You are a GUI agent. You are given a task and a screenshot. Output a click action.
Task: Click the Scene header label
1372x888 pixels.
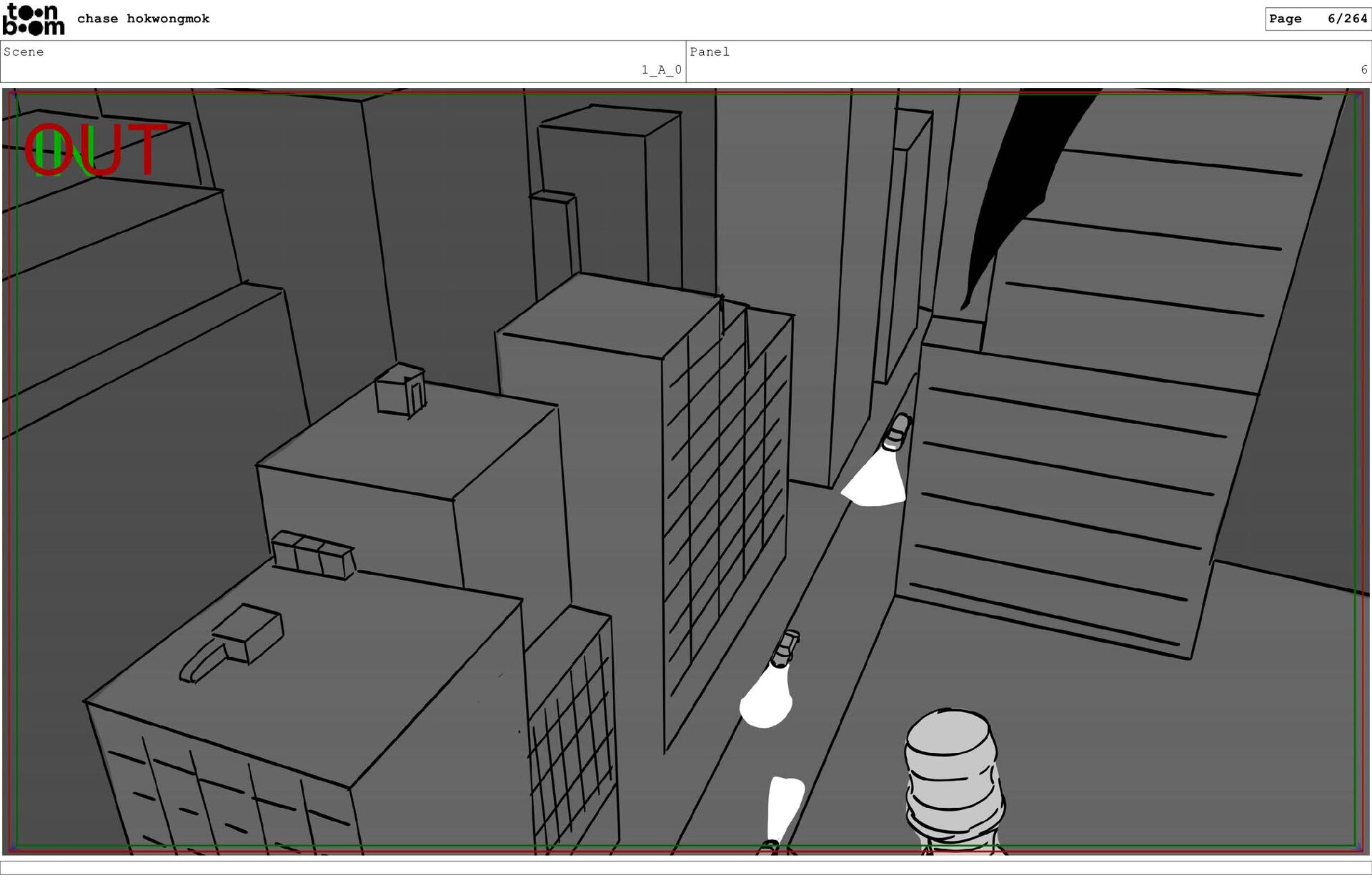(24, 52)
